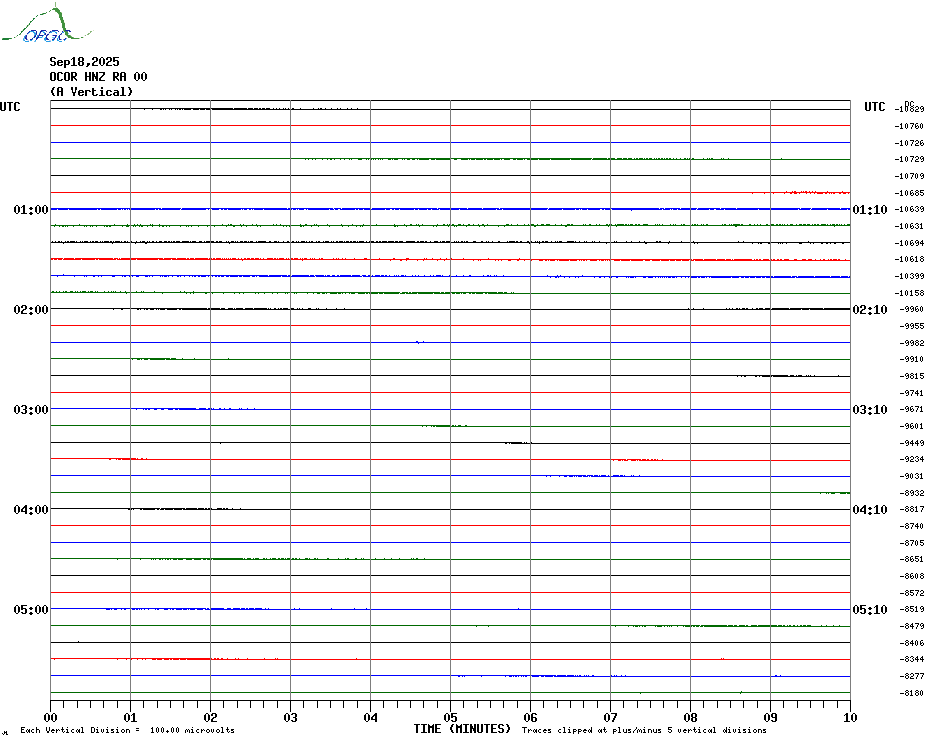
Task: Click the TIME (MINUTES) axis title
Action: tap(462, 729)
